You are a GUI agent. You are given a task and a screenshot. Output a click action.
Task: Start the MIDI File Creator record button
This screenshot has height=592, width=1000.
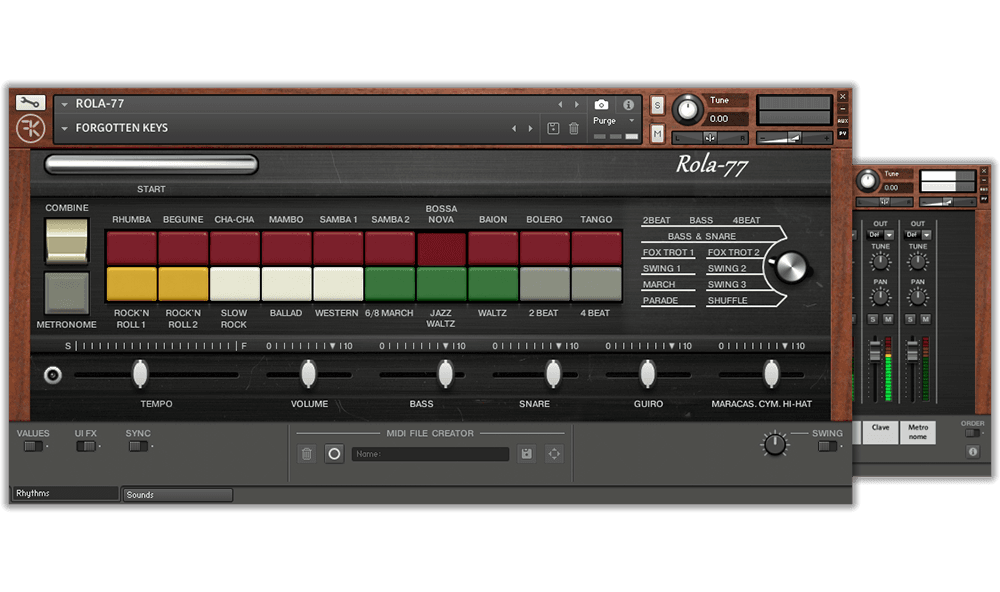[334, 454]
